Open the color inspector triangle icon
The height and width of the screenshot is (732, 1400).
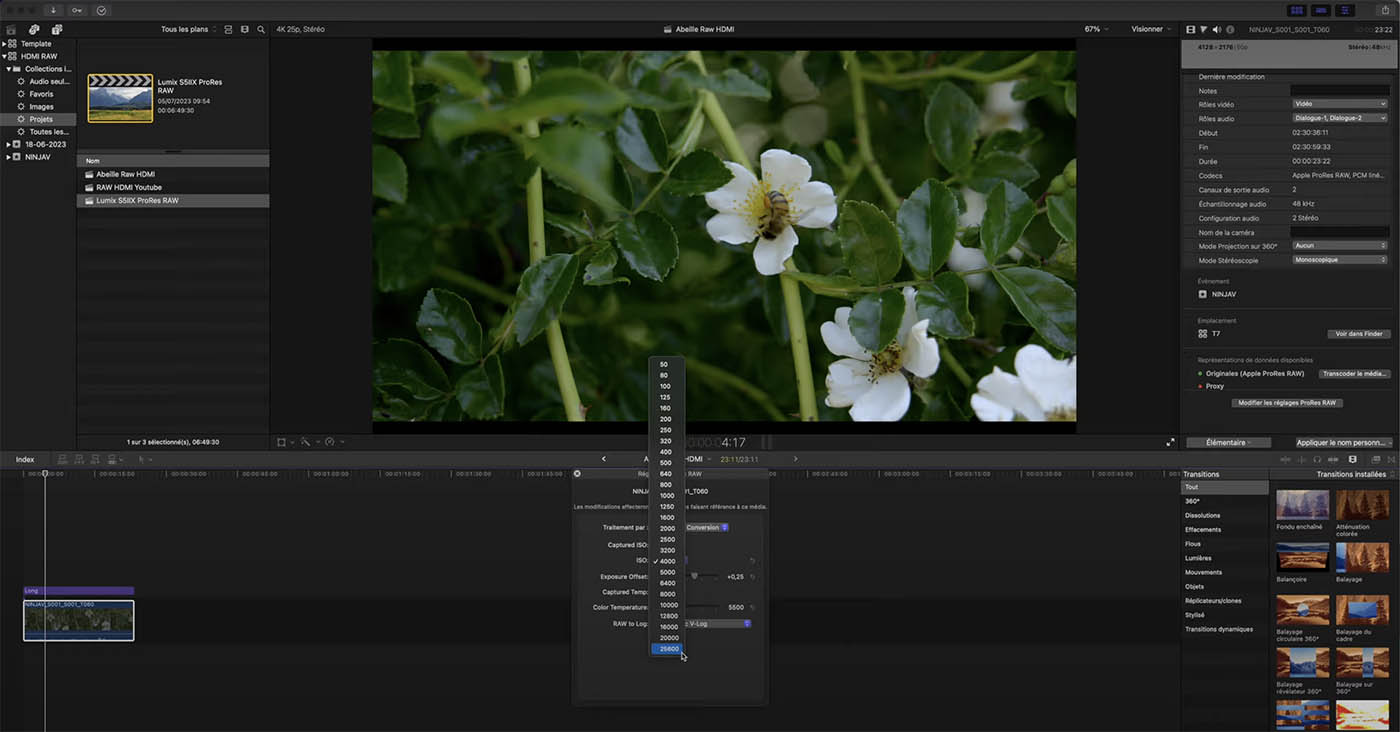coord(1203,29)
